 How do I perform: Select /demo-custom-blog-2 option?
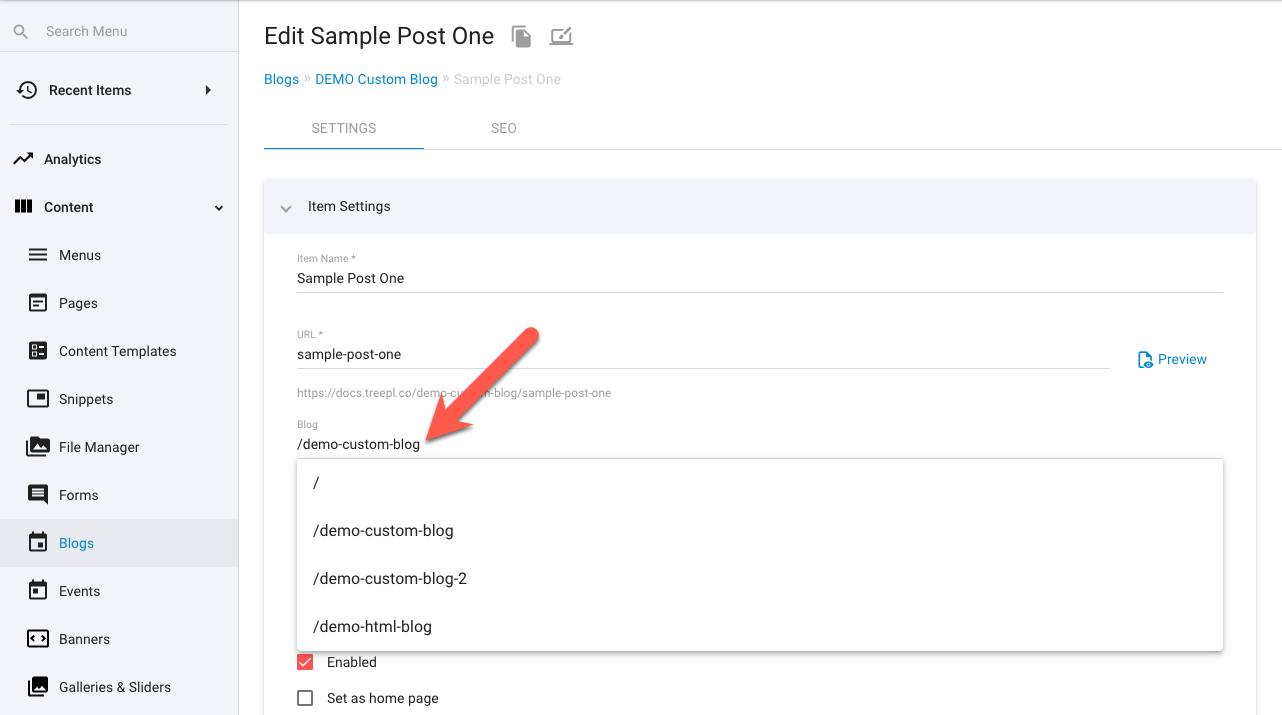click(760, 578)
